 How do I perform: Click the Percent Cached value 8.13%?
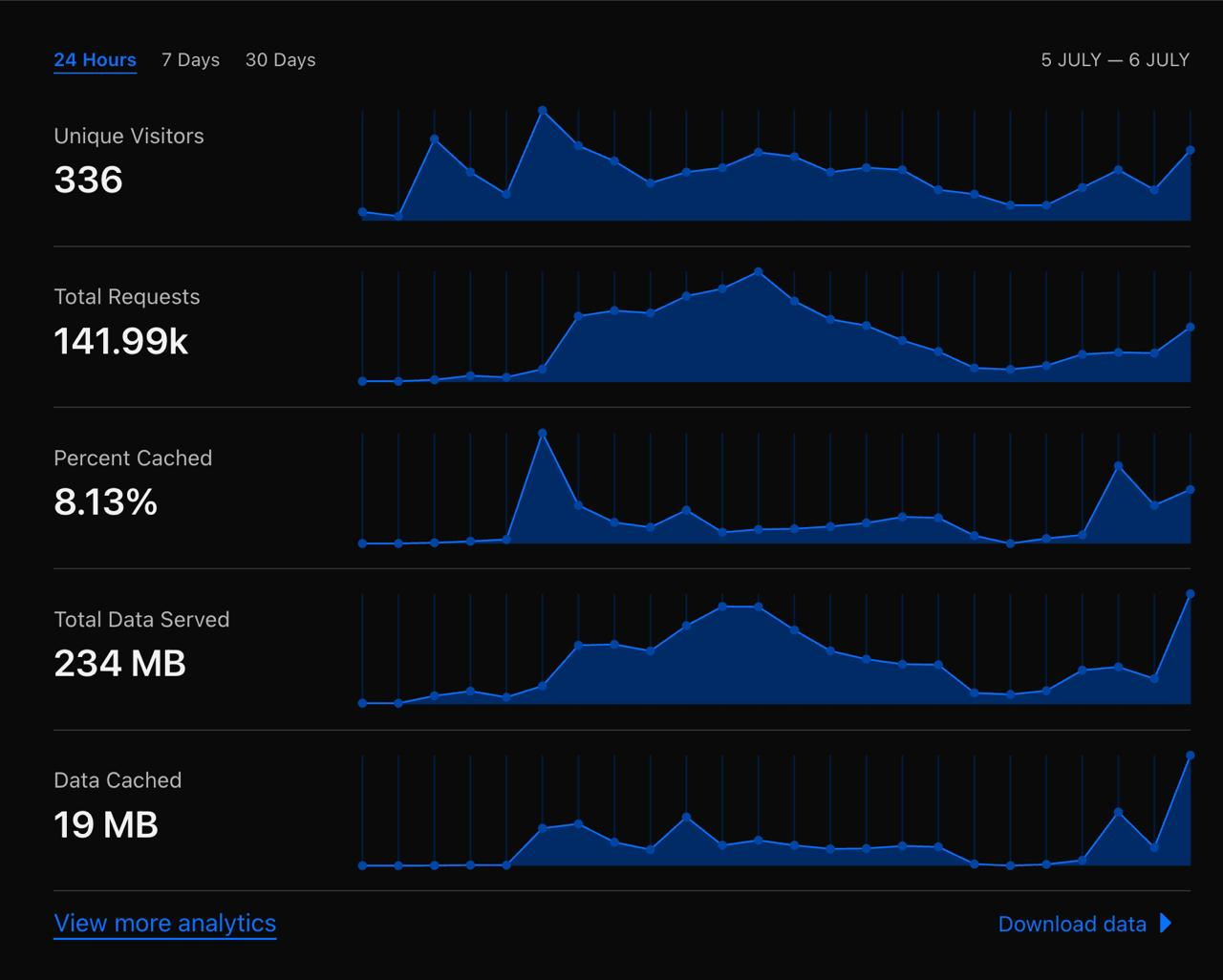pyautogui.click(x=105, y=502)
